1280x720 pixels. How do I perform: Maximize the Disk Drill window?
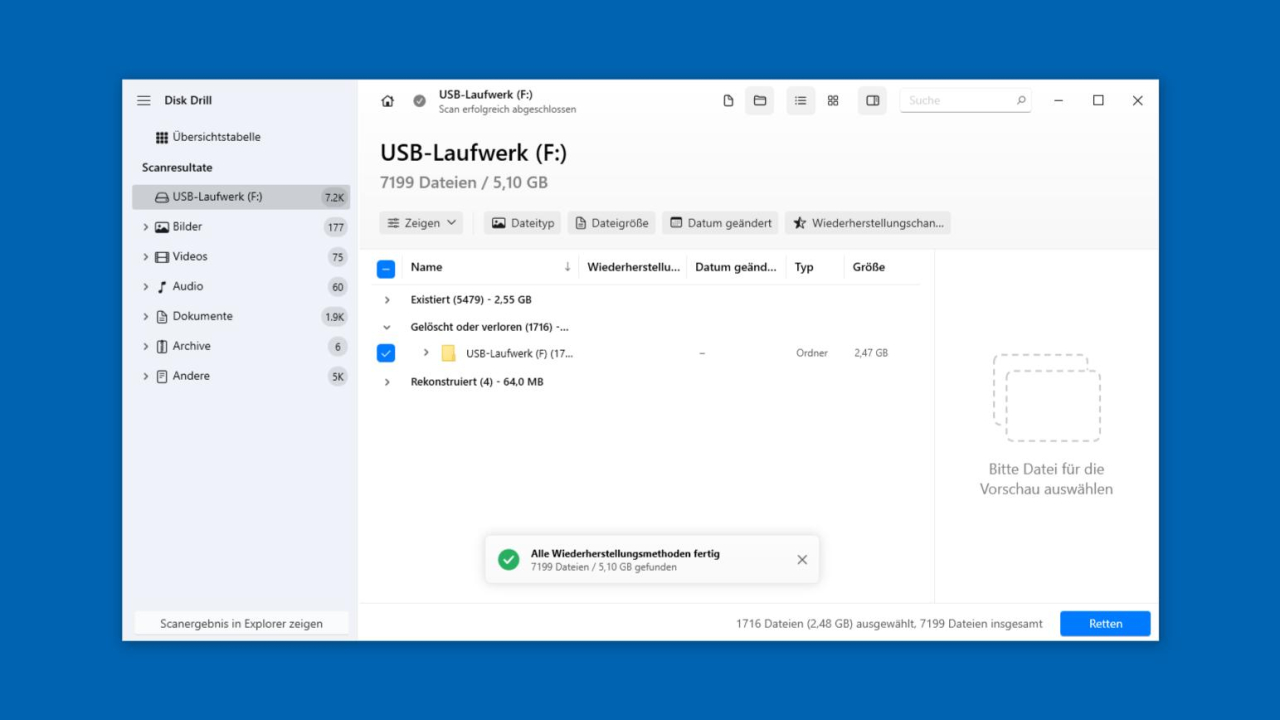pos(1098,101)
